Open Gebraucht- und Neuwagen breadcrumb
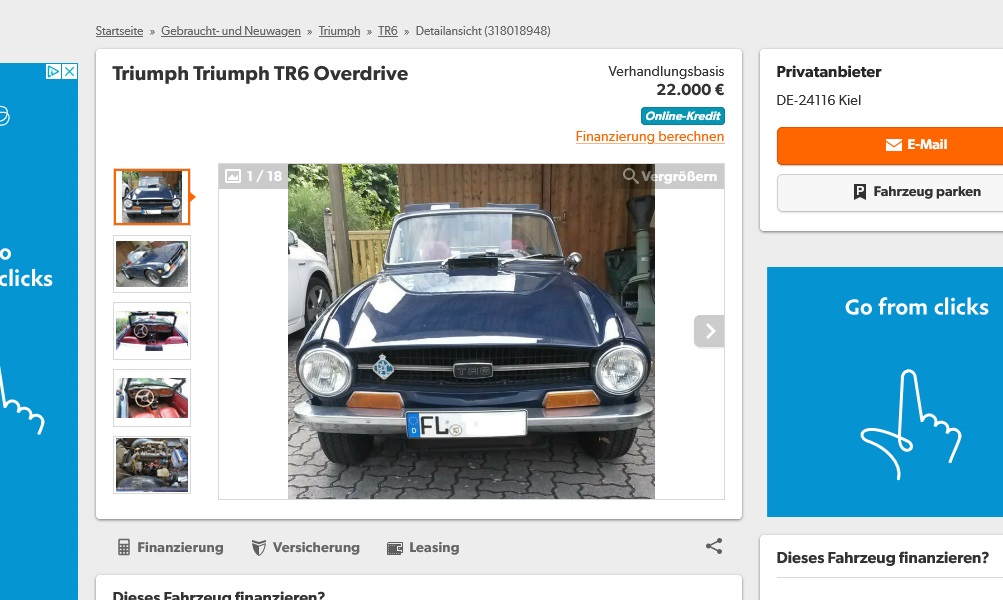 [x=231, y=31]
